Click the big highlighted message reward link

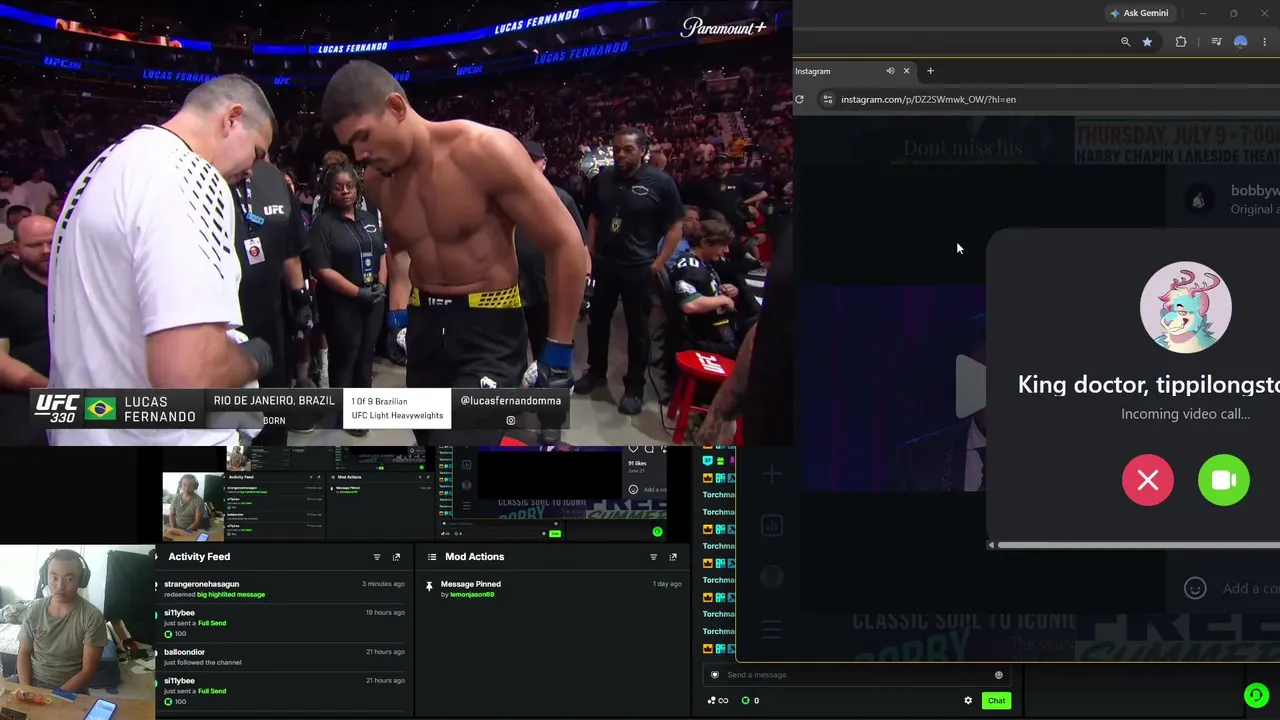coord(231,595)
